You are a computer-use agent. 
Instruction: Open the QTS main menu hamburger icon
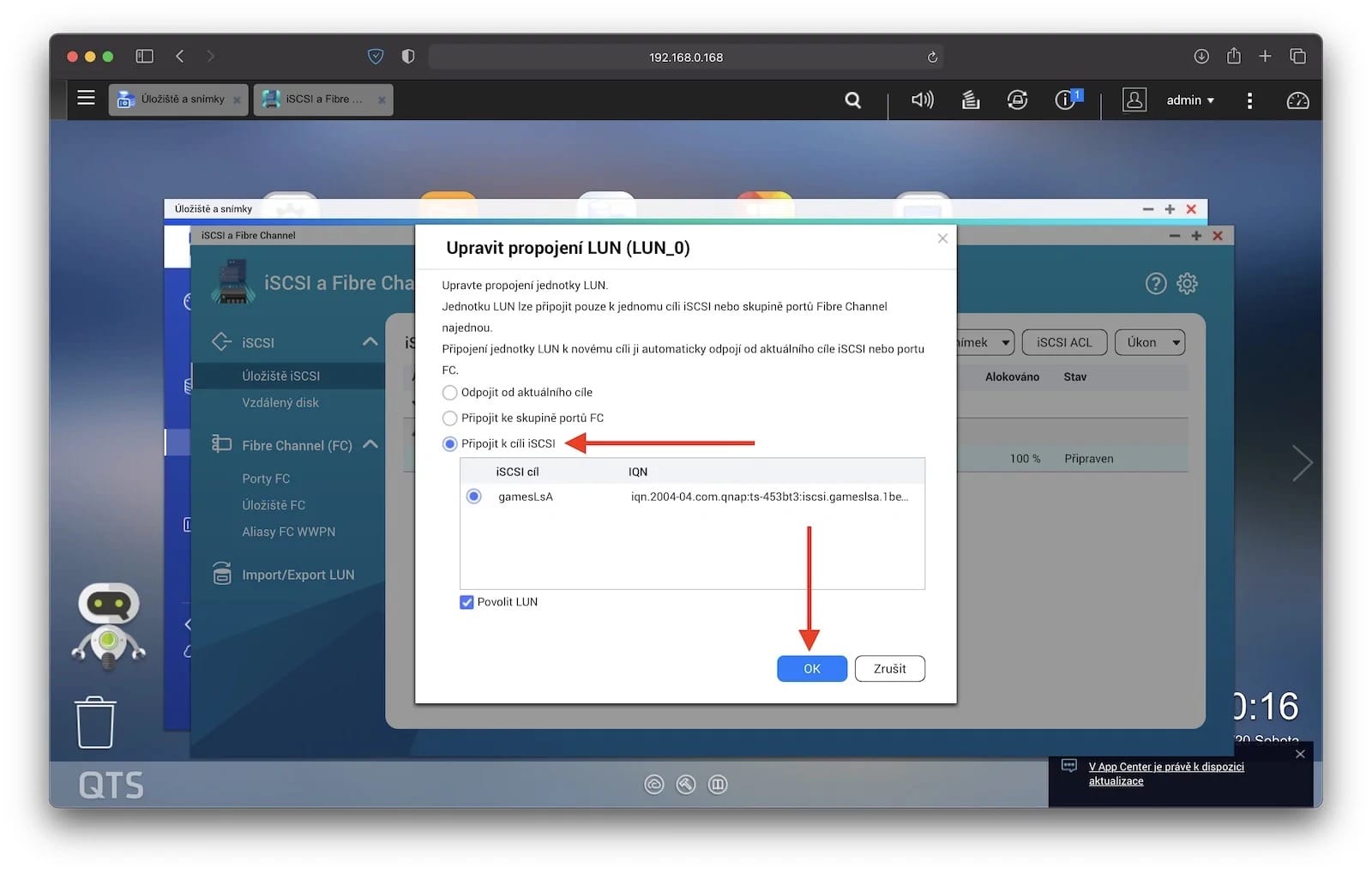pos(86,98)
